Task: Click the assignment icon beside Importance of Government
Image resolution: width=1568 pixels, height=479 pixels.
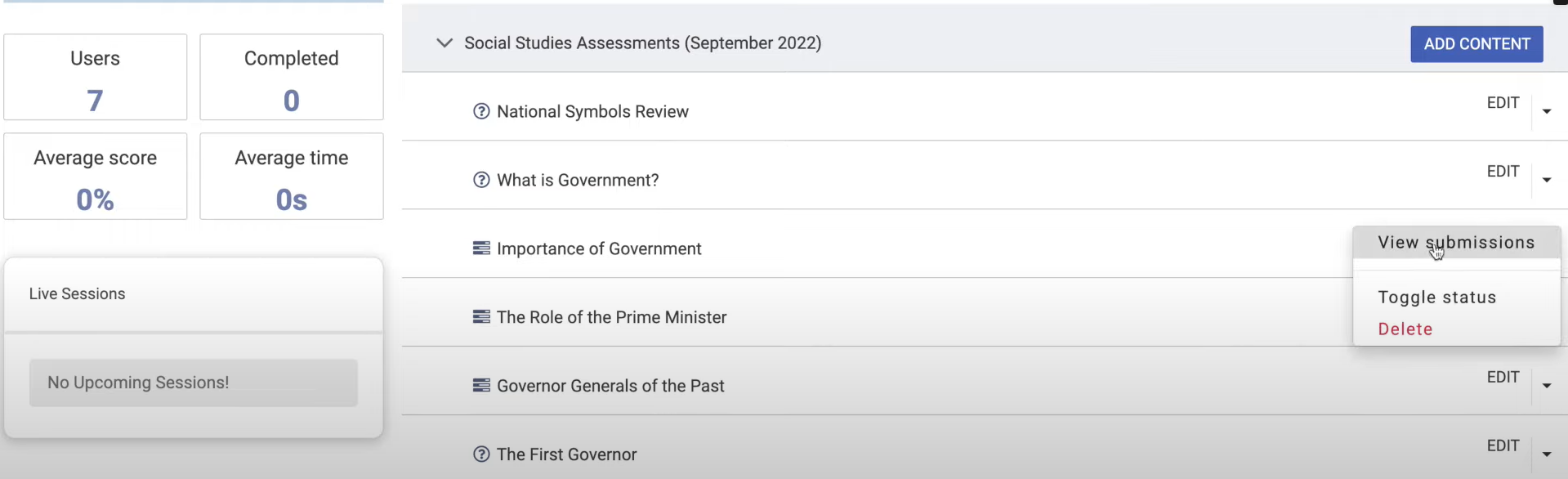Action: [481, 248]
